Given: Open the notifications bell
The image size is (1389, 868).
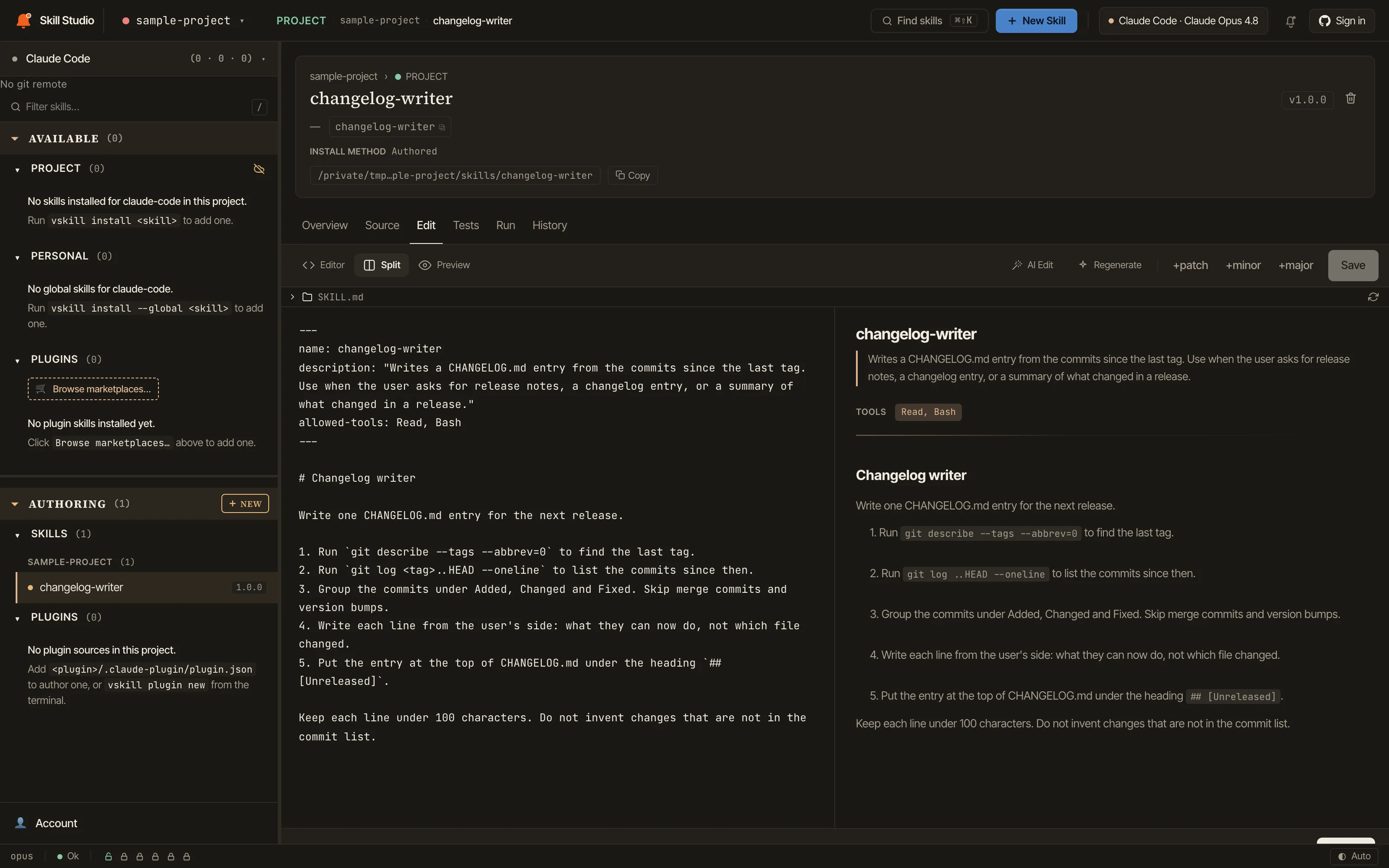Looking at the screenshot, I should click(1290, 21).
